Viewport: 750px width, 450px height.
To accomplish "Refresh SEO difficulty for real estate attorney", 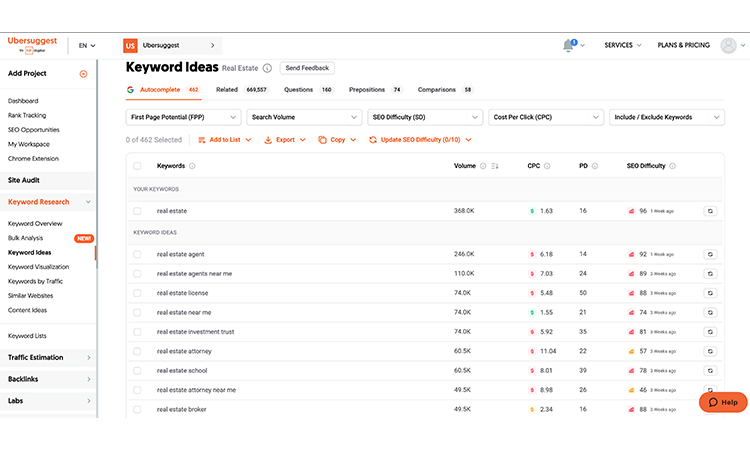I will point(710,351).
